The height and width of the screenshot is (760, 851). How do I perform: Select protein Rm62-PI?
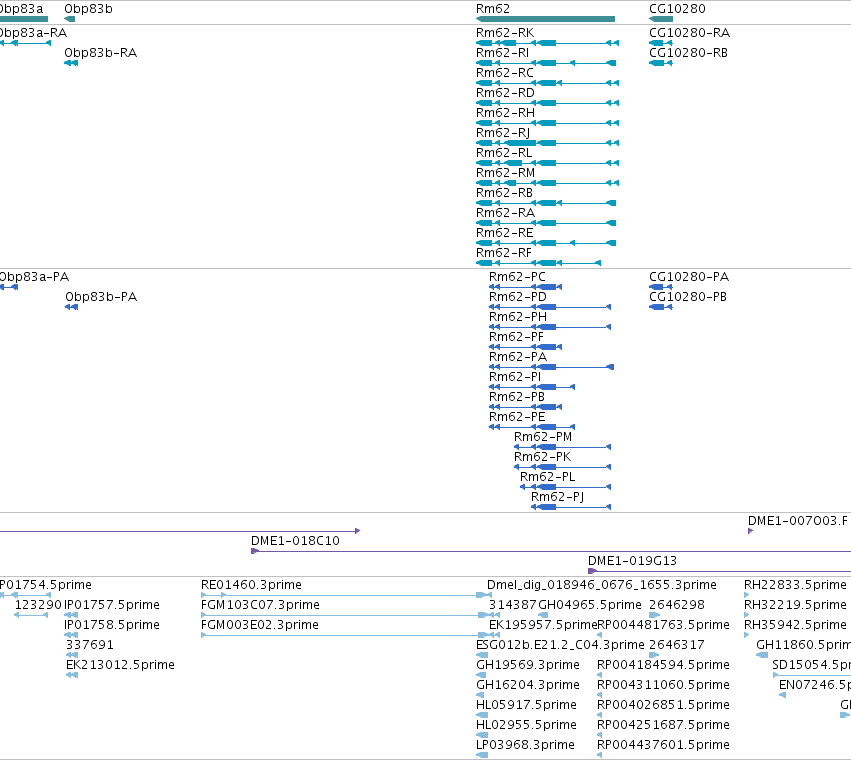pyautogui.click(x=532, y=387)
